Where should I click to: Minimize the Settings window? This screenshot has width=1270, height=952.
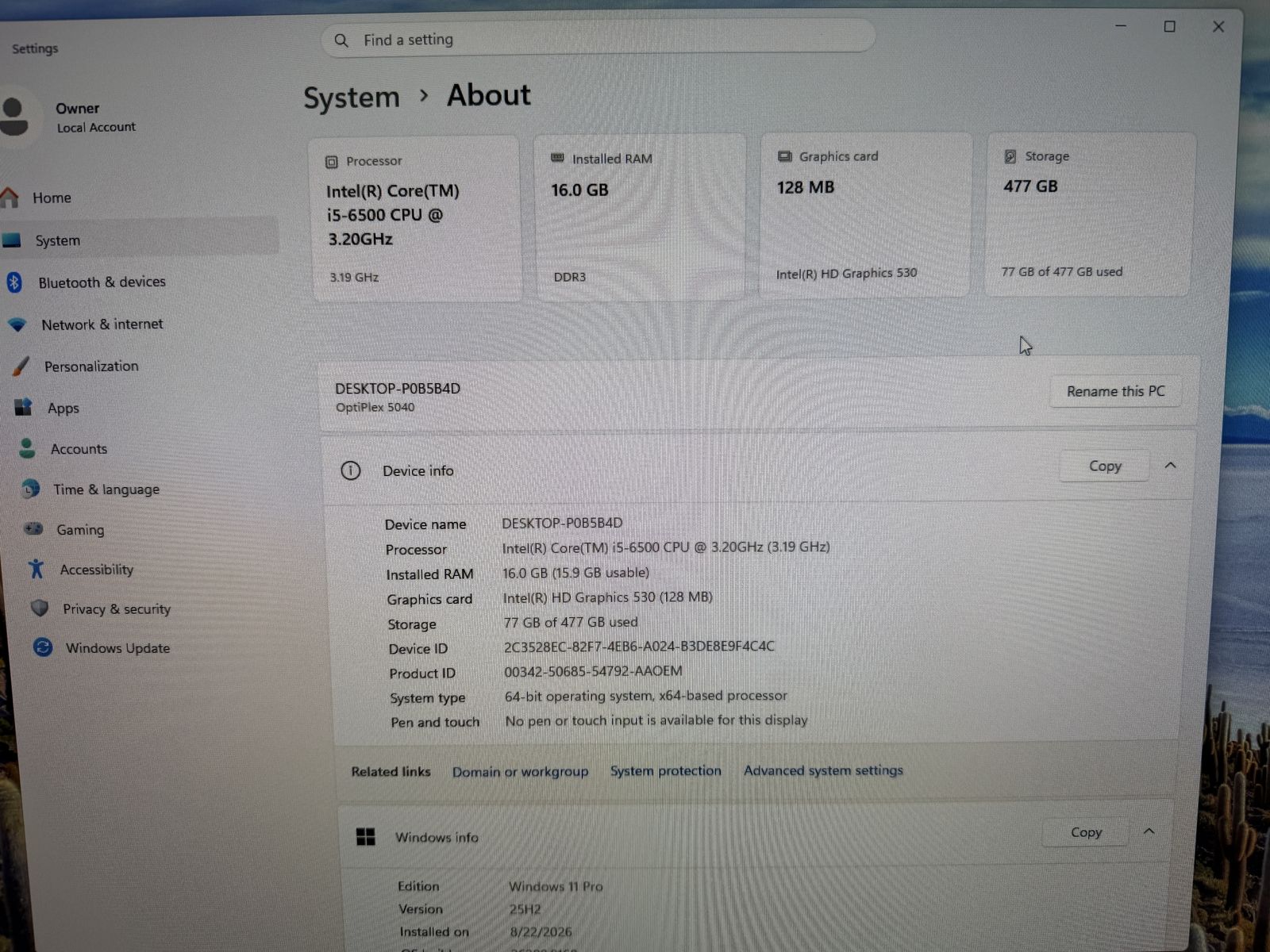[1121, 26]
